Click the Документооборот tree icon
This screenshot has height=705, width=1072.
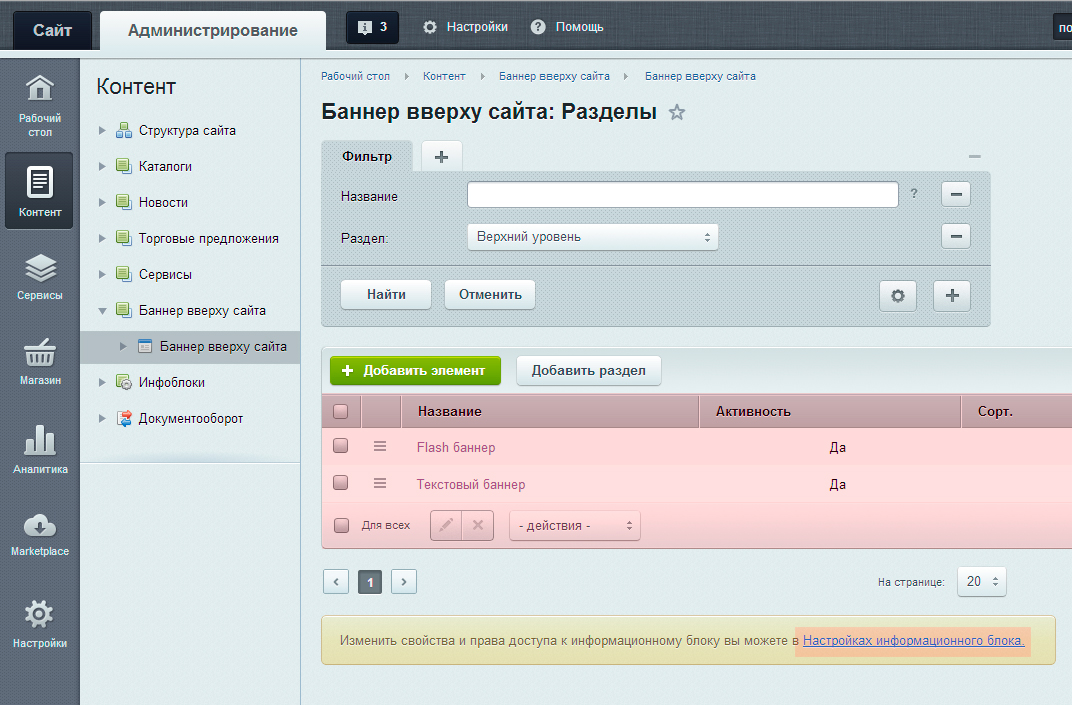click(x=124, y=418)
